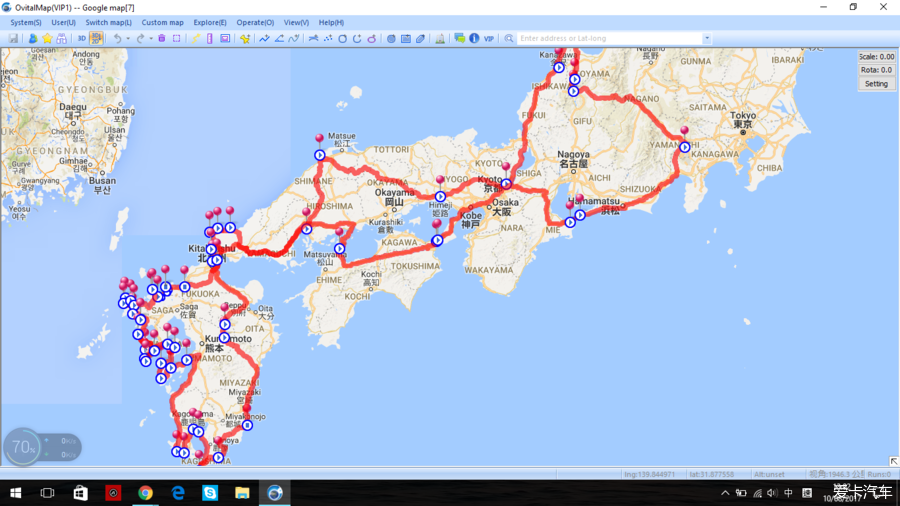
Task: Expand the Undo history dropdown arrow
Action: [x=127, y=38]
